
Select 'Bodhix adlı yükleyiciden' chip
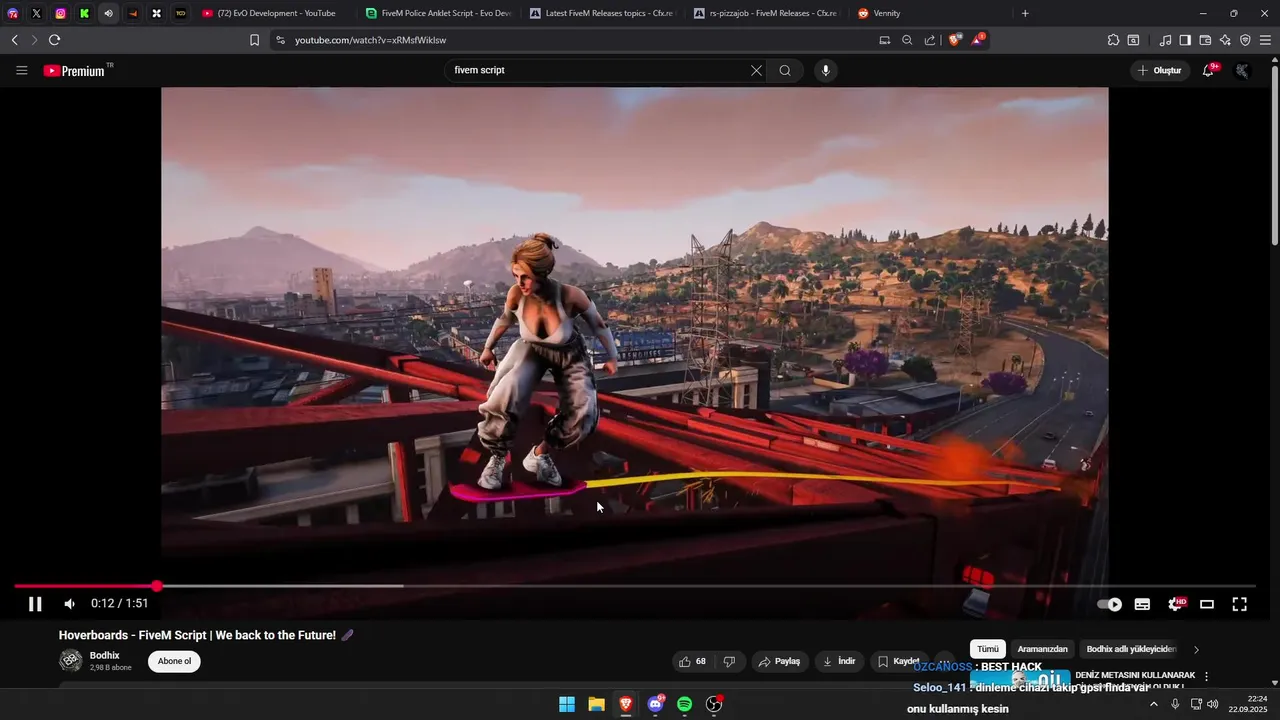(x=1131, y=649)
